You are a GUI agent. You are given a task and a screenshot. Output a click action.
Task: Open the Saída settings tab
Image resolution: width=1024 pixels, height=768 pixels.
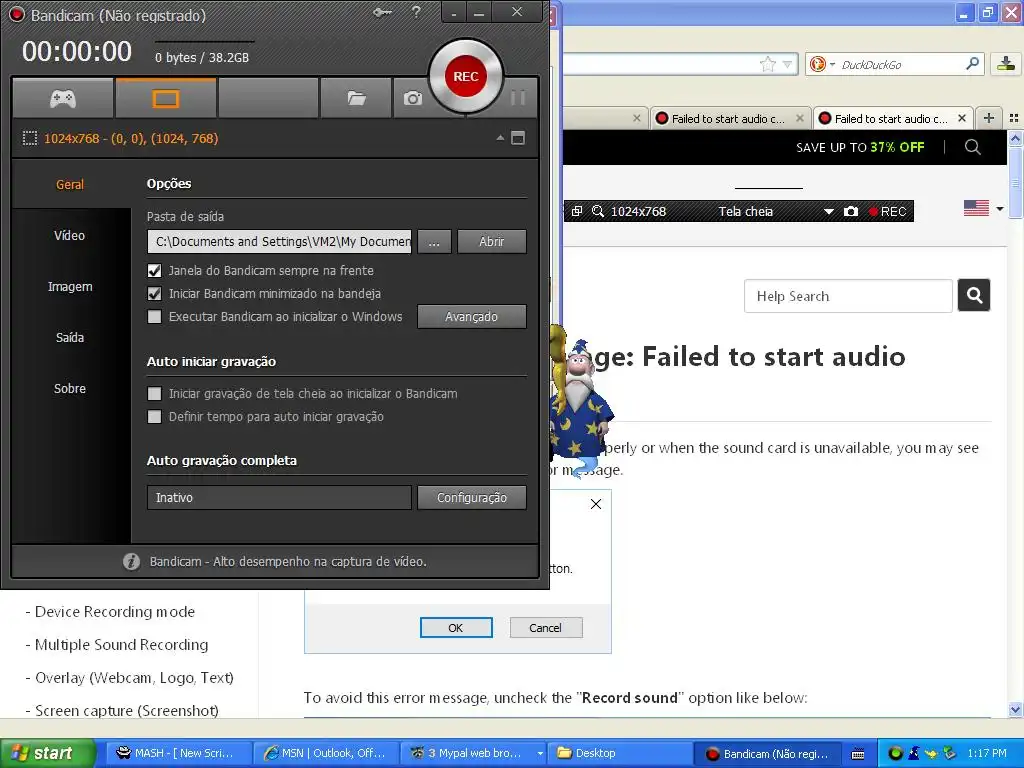[70, 337]
